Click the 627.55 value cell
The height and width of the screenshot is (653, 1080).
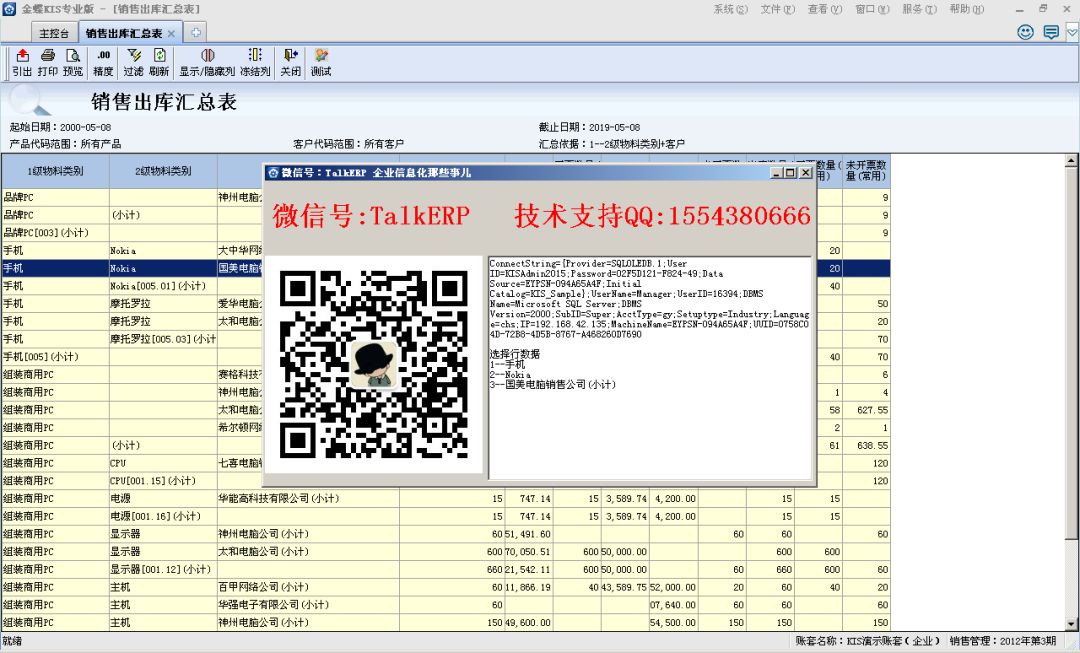866,410
